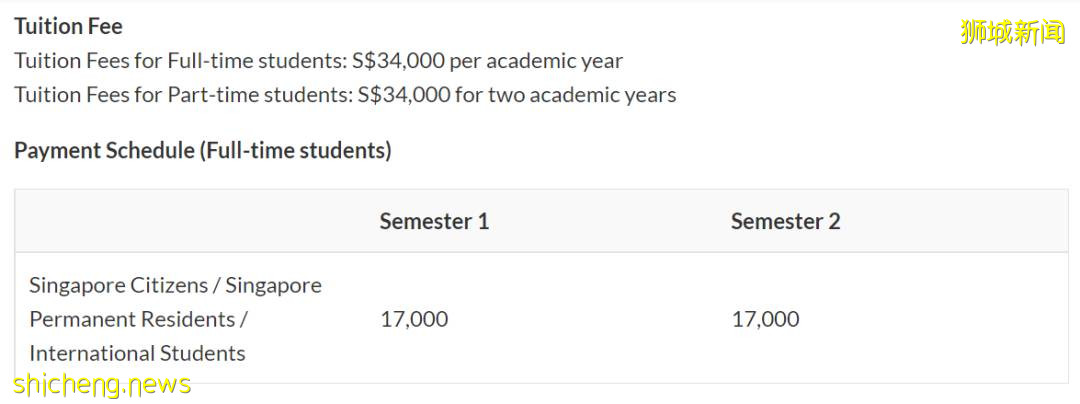Select the part-time students tuition fee line
The height and width of the screenshot is (404, 1080).
coord(345,95)
